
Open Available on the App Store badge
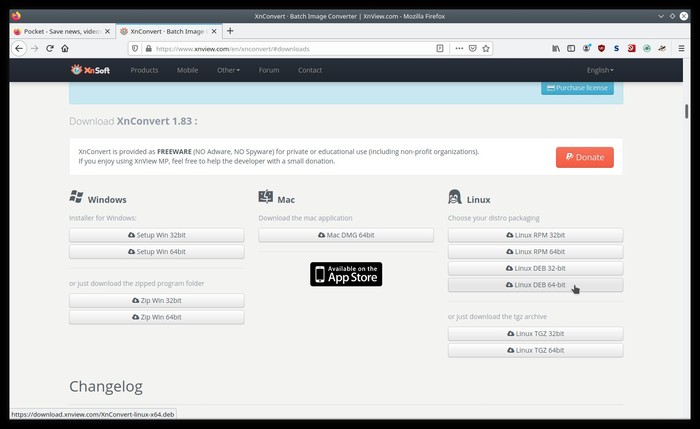(346, 274)
